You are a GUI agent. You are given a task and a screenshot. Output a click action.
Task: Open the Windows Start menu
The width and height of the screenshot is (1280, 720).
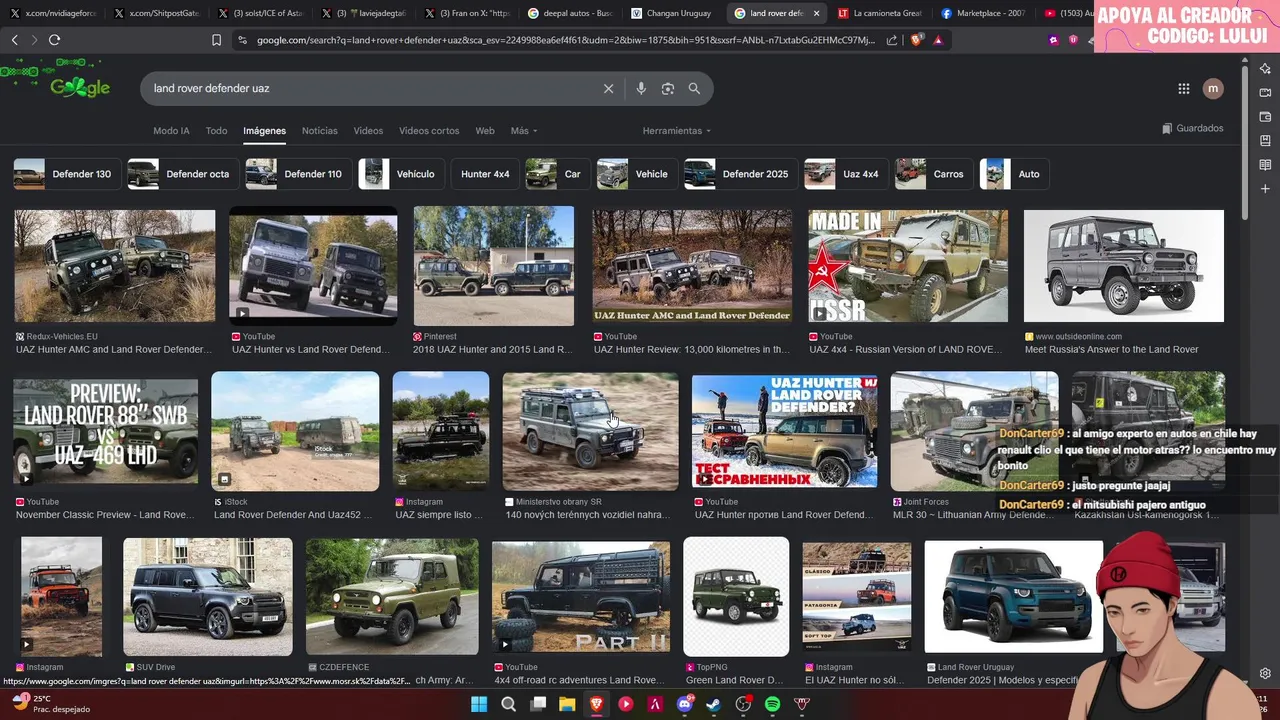479,704
